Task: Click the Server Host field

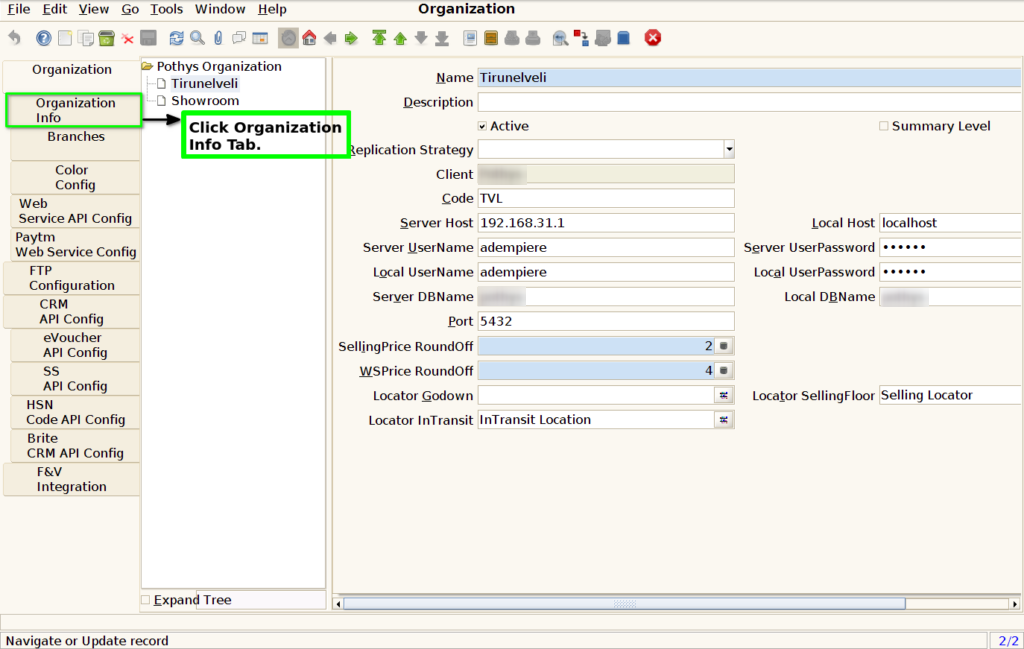Action: click(606, 223)
